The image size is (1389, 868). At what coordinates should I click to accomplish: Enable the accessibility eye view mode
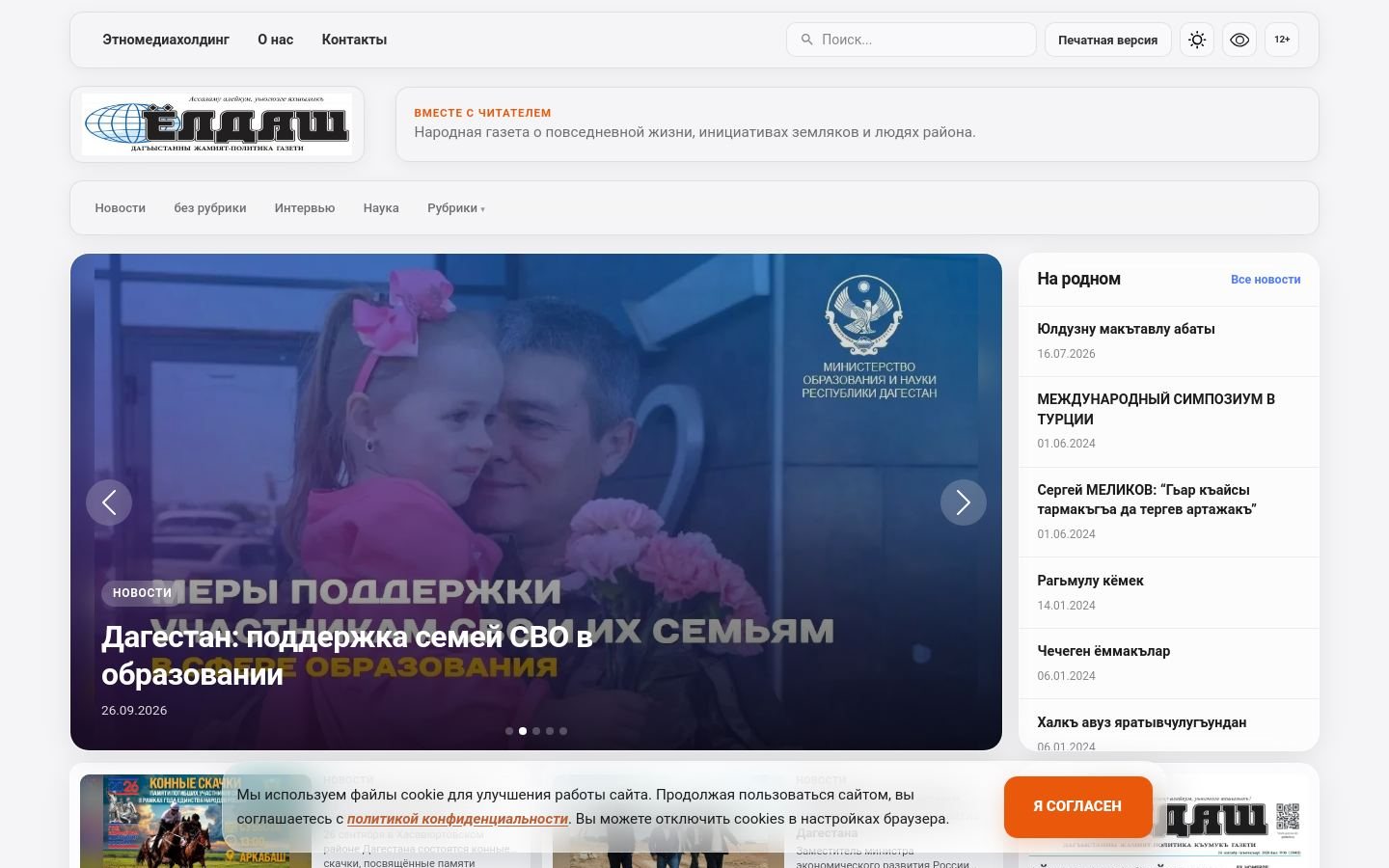click(1239, 40)
